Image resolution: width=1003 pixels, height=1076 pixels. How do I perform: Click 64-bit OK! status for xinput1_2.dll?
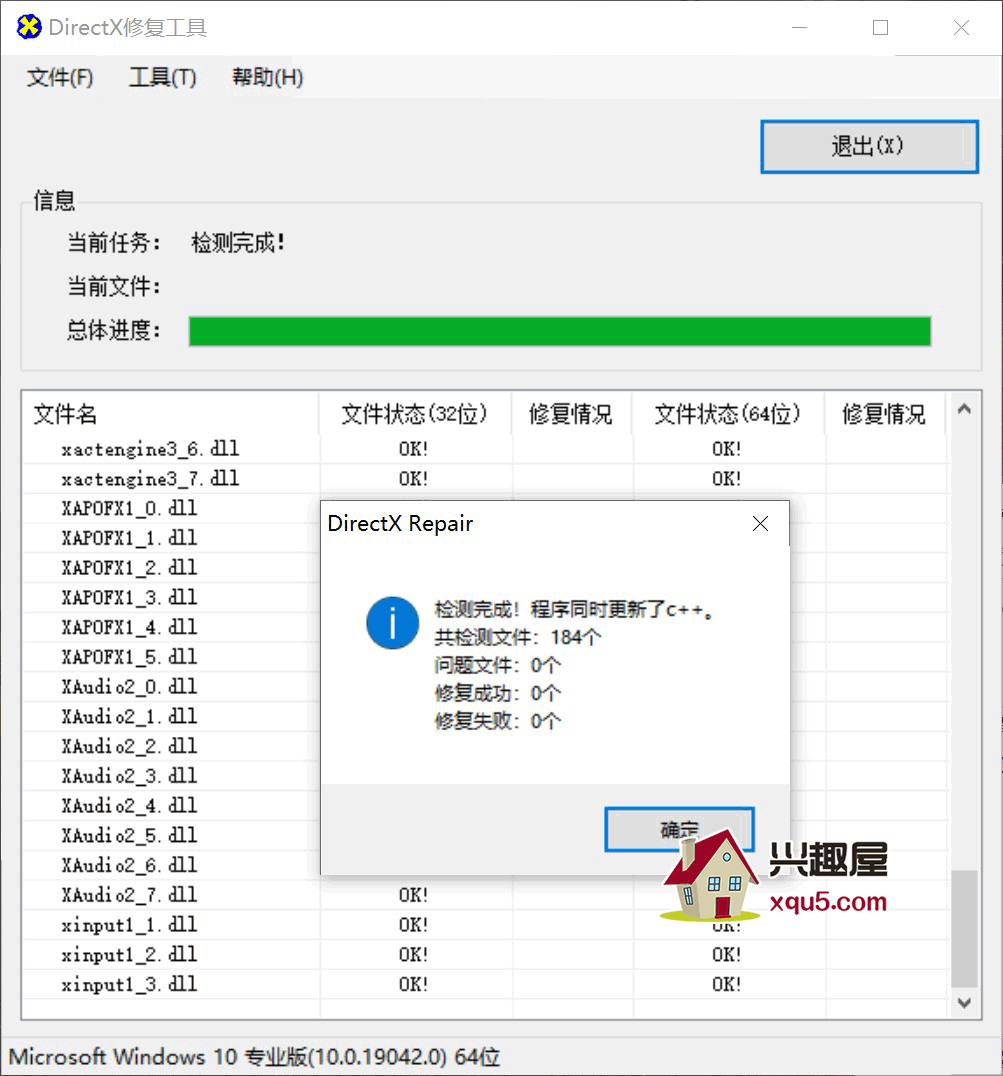[727, 955]
